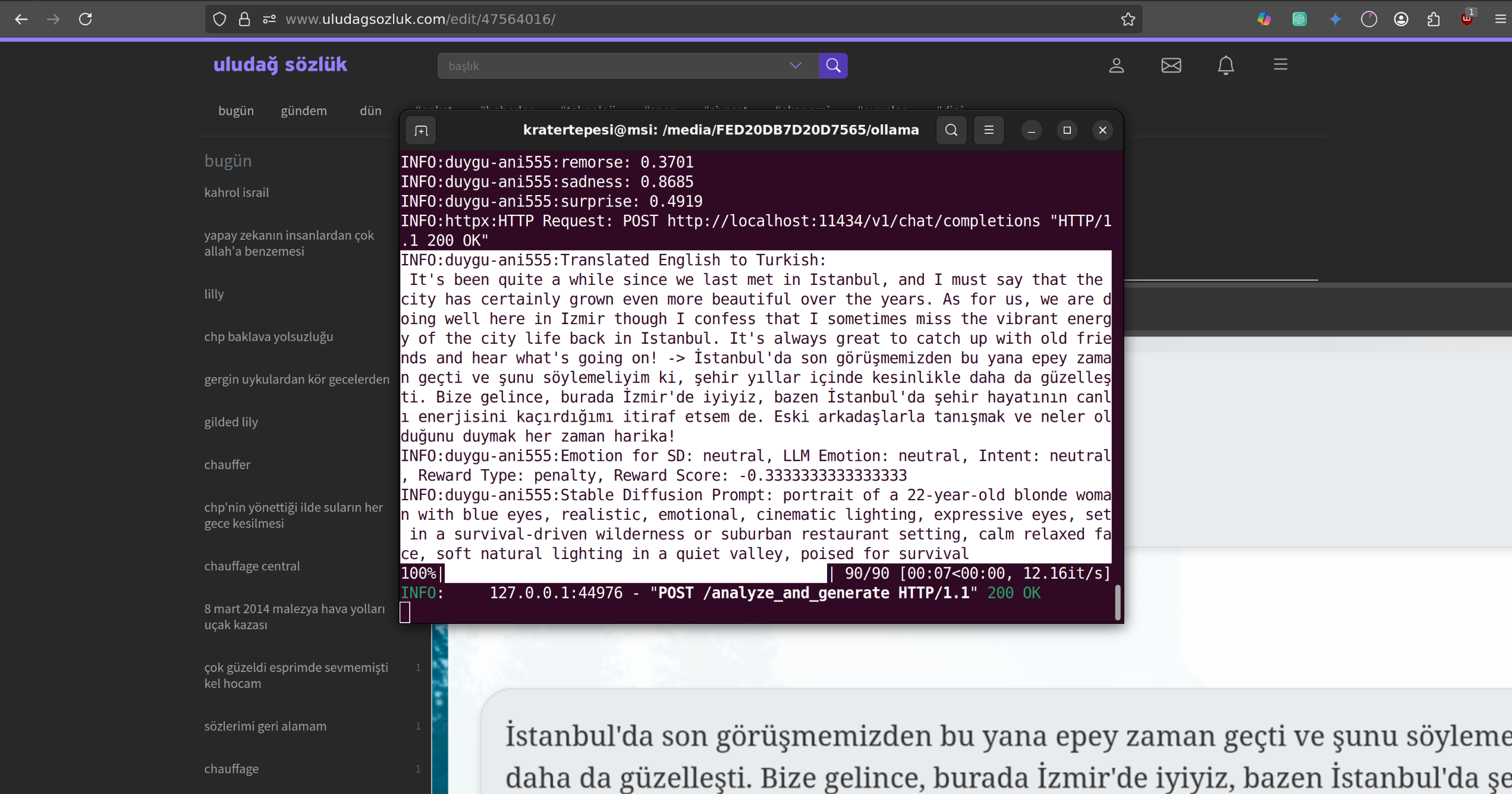
Task: Click the purple search button
Action: pyautogui.click(x=832, y=65)
